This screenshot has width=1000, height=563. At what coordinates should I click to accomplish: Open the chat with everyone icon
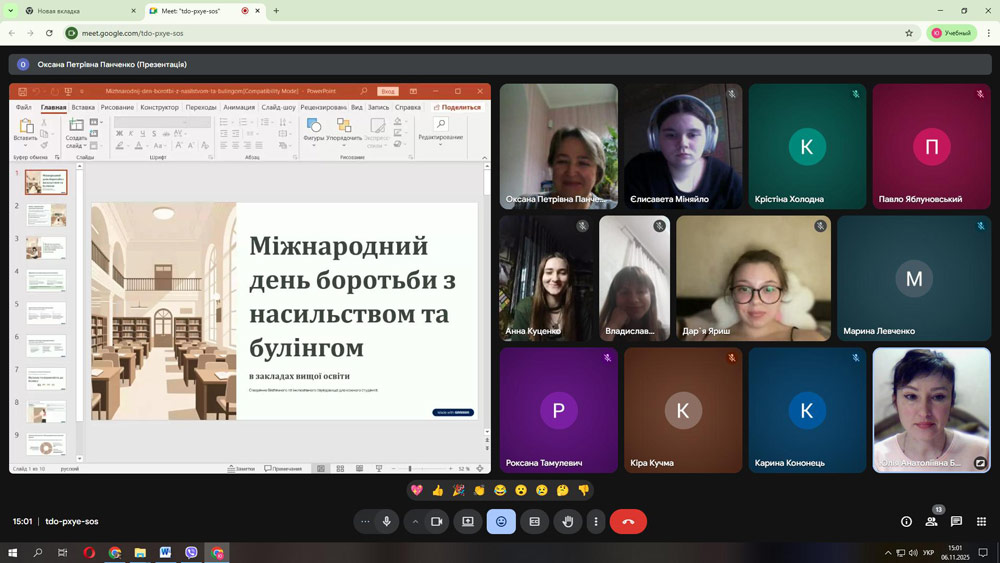[x=956, y=521]
